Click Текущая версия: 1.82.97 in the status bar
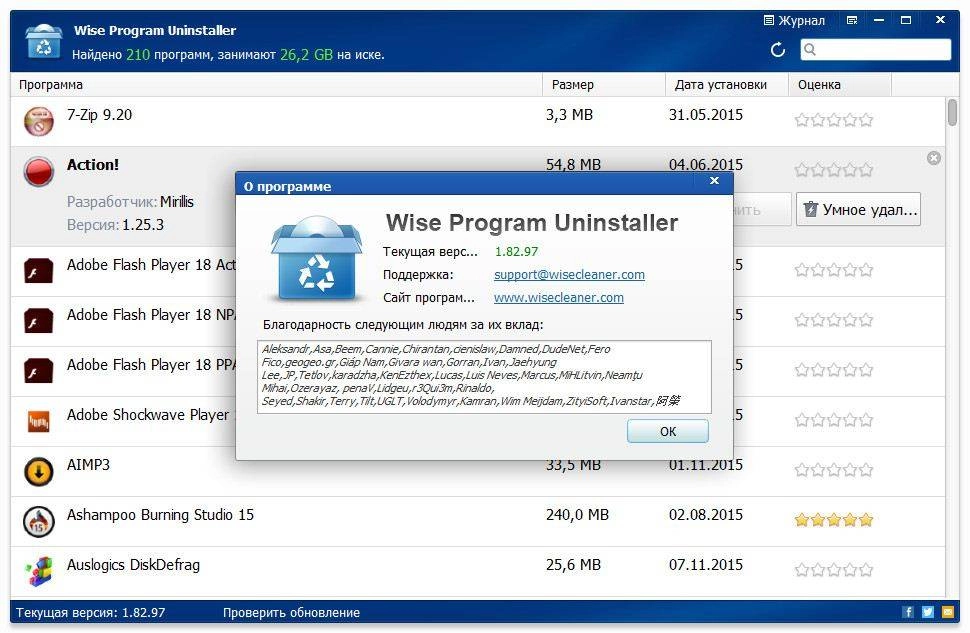The width and height of the screenshot is (970, 633). [x=91, y=613]
